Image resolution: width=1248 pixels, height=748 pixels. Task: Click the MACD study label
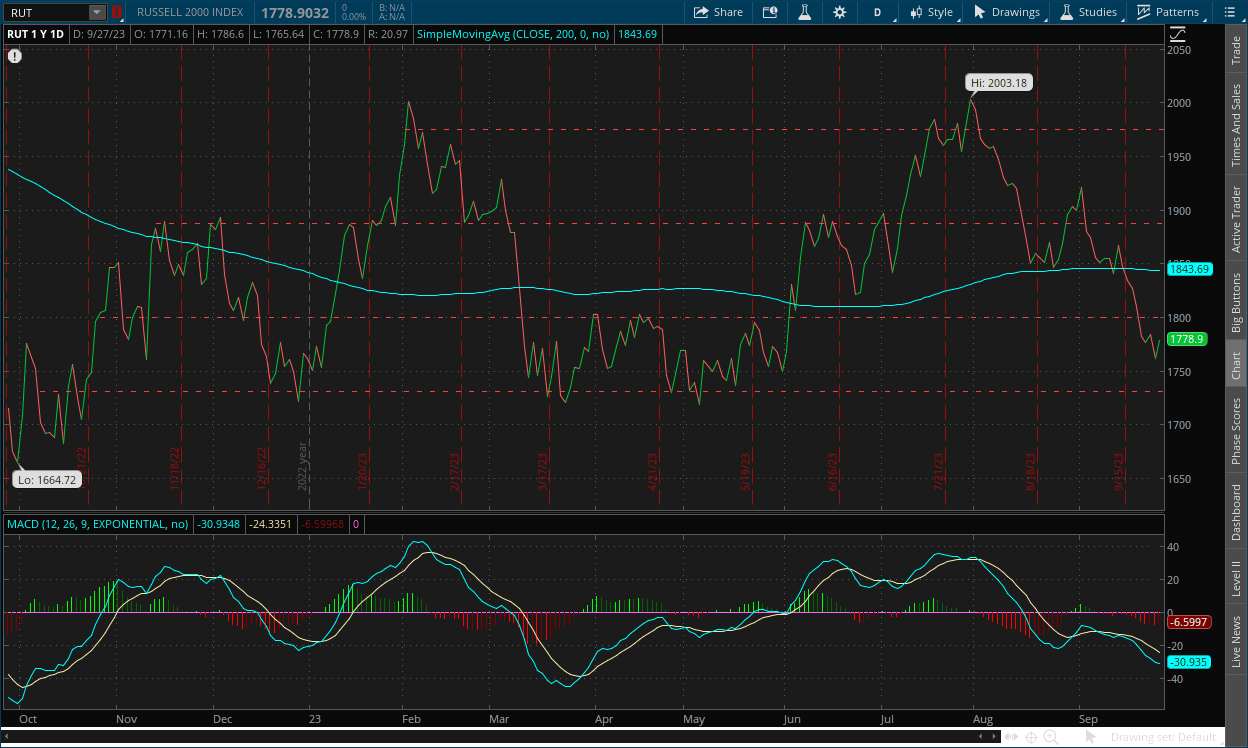tap(97, 523)
